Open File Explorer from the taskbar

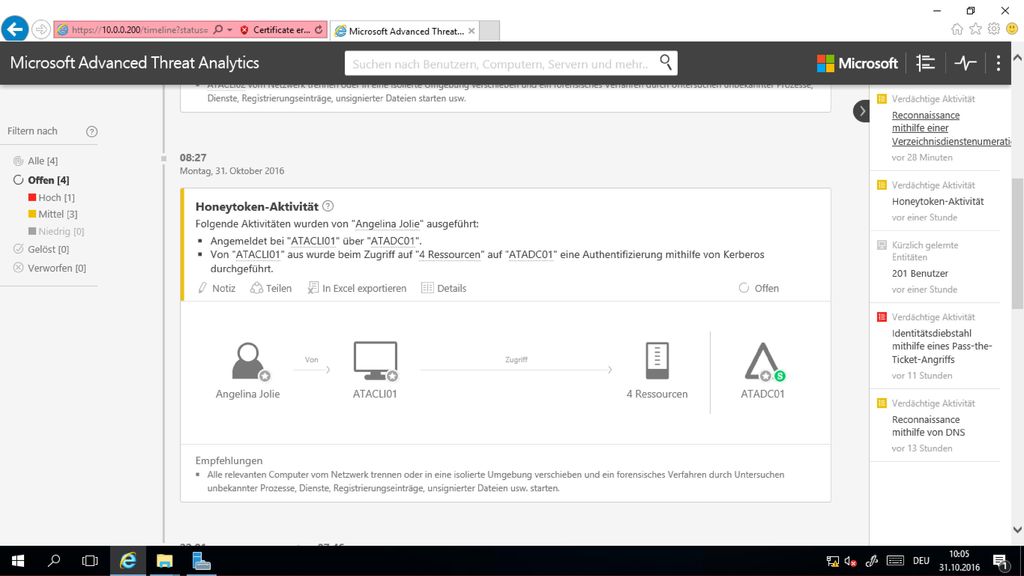(x=165, y=561)
